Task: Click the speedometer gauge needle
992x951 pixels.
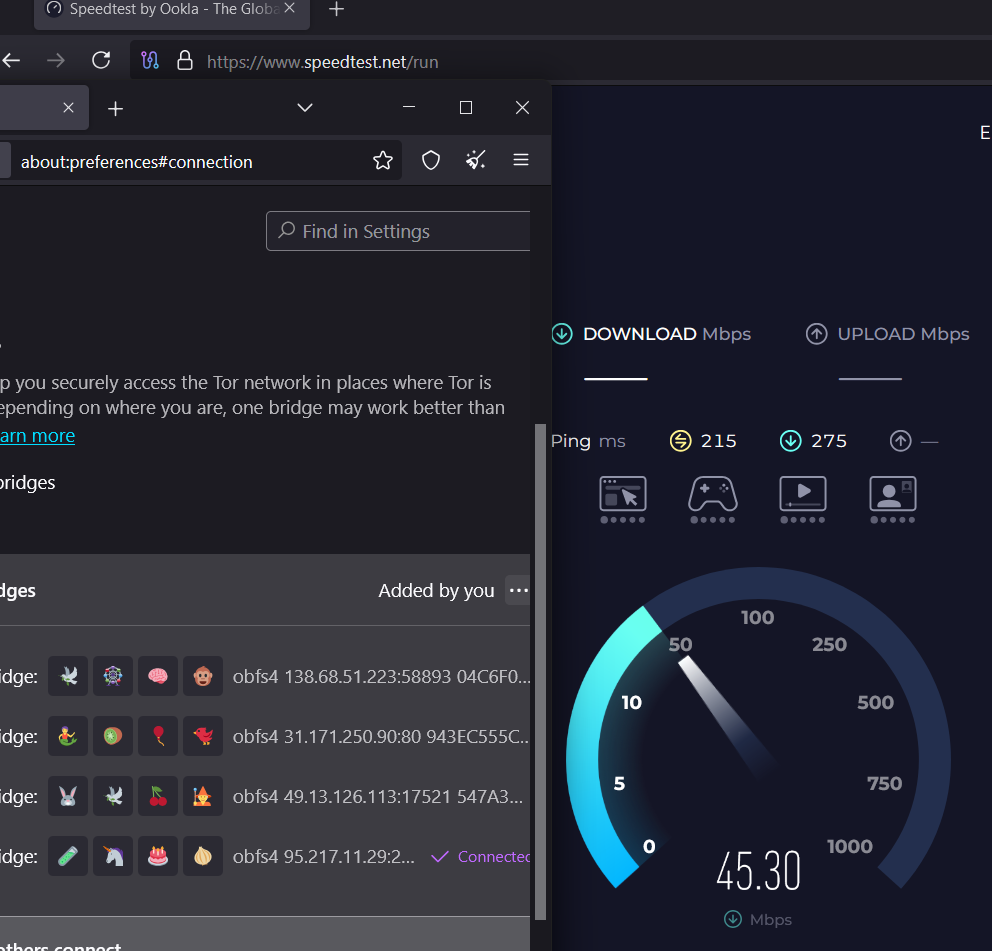Action: coord(724,712)
